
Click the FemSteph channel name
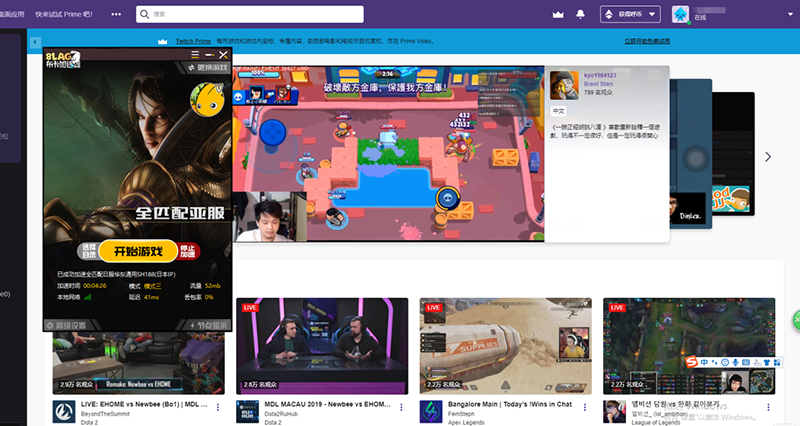461,414
